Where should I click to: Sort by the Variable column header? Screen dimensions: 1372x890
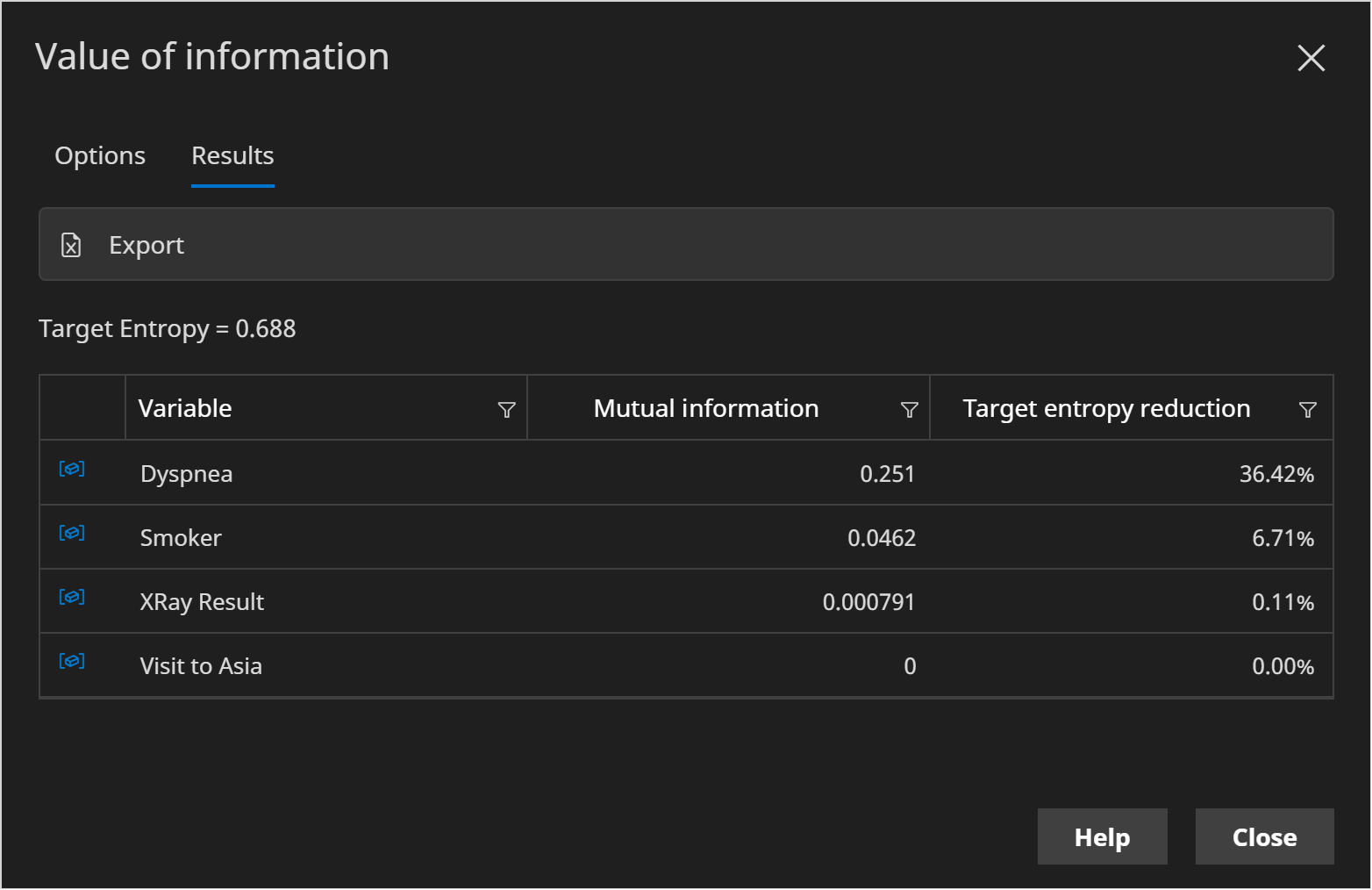click(x=185, y=409)
